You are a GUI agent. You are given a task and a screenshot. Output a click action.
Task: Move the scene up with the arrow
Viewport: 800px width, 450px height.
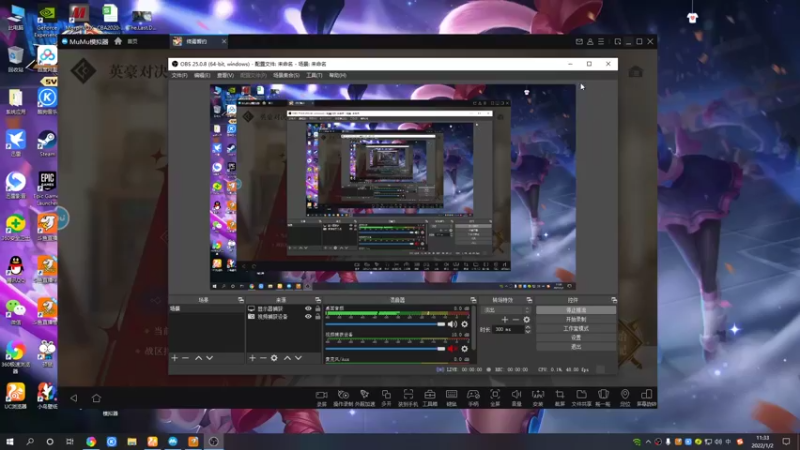tap(198, 358)
